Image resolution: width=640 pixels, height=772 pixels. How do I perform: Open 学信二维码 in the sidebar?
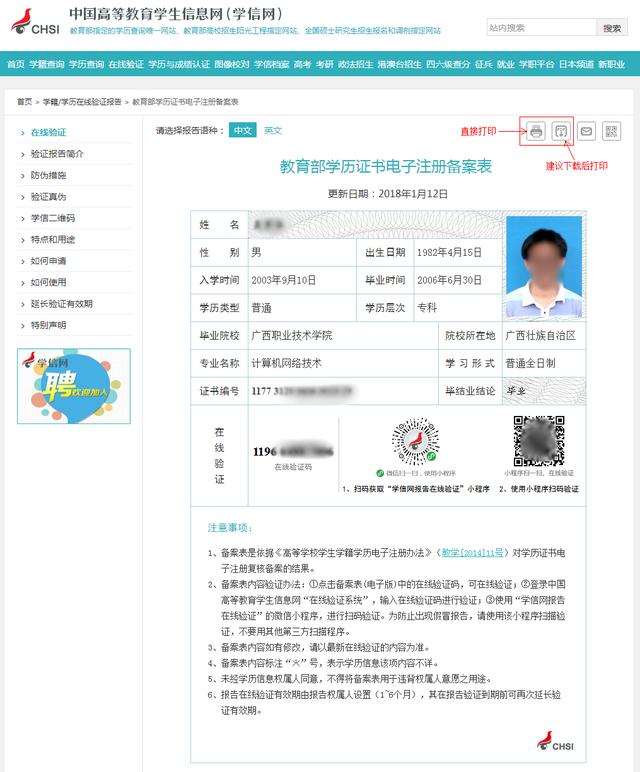tap(53, 218)
